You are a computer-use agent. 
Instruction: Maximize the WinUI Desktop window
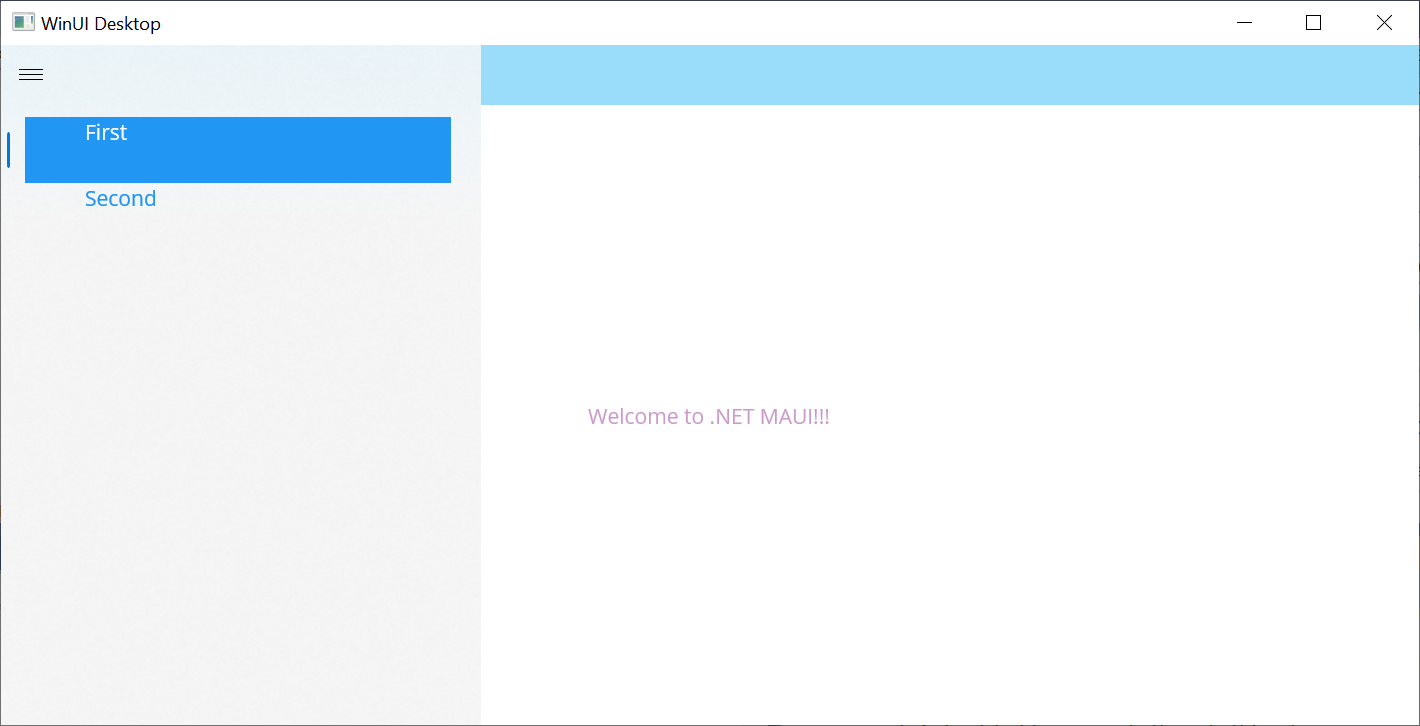(x=1313, y=22)
